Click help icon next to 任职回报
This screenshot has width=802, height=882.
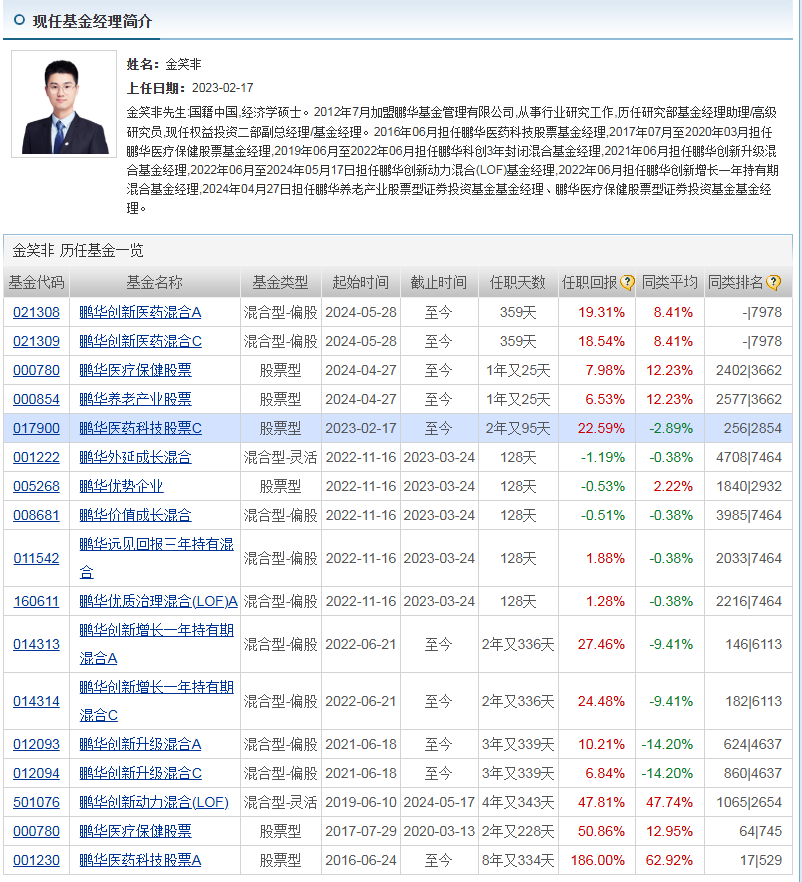tap(628, 282)
